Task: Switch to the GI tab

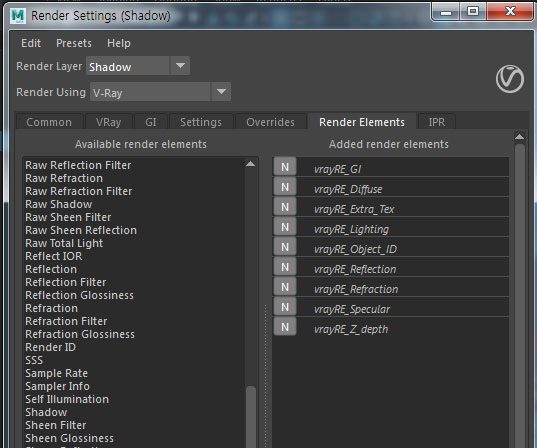Action: [151, 122]
